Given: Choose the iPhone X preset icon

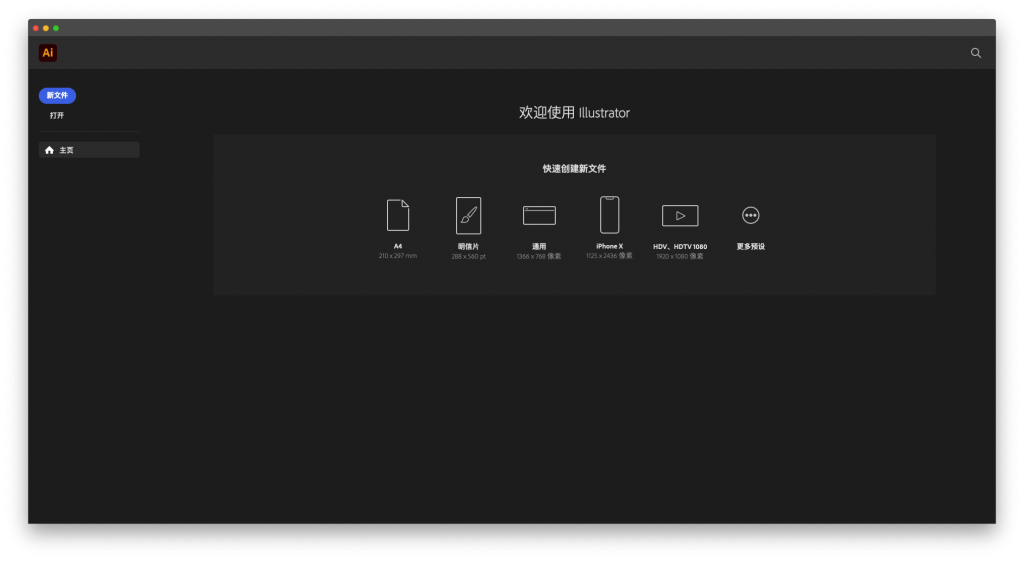Looking at the screenshot, I should (609, 215).
